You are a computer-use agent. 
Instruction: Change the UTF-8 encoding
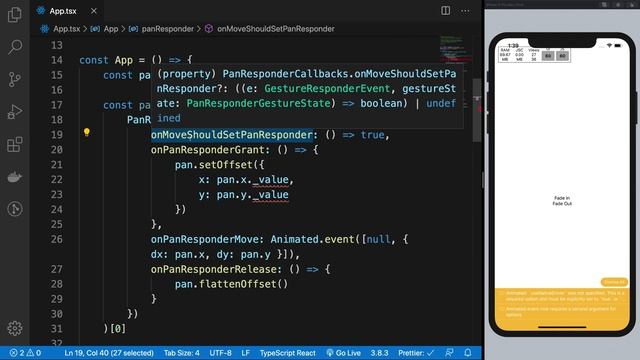(220, 353)
